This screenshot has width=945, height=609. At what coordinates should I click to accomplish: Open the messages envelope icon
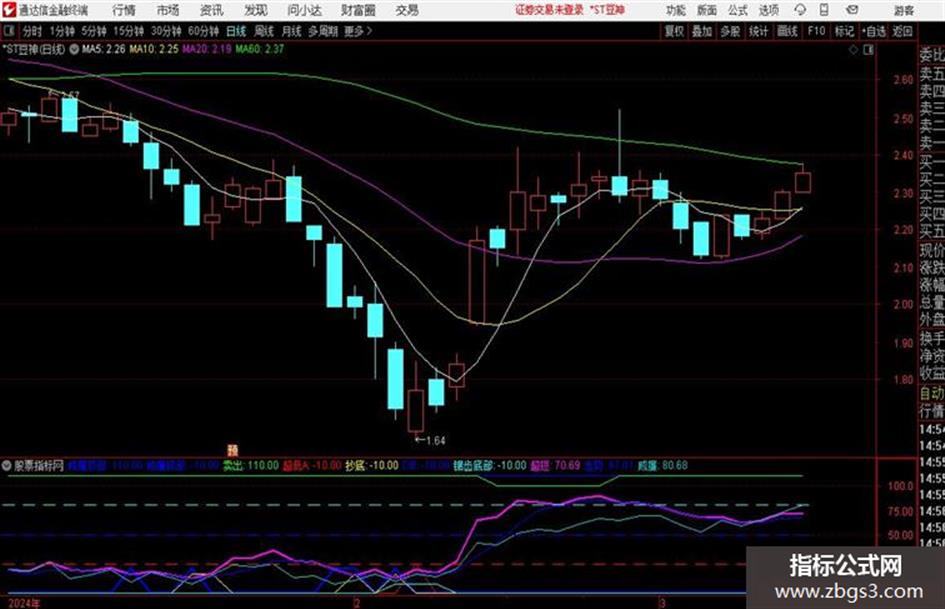tap(852, 10)
